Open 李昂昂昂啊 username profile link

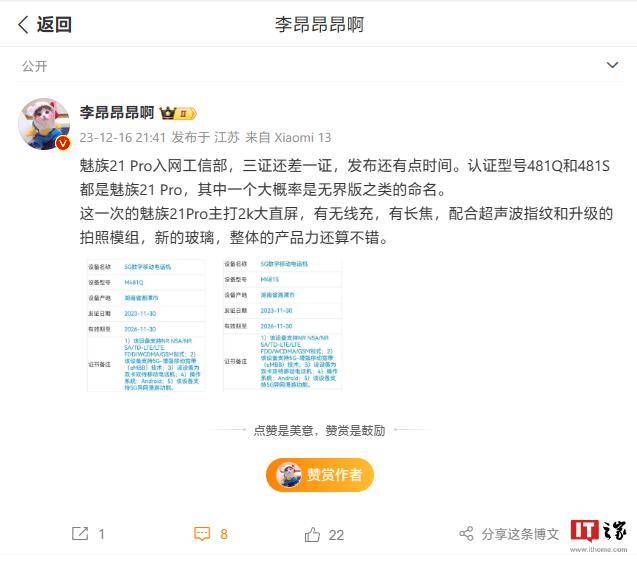click(117, 113)
